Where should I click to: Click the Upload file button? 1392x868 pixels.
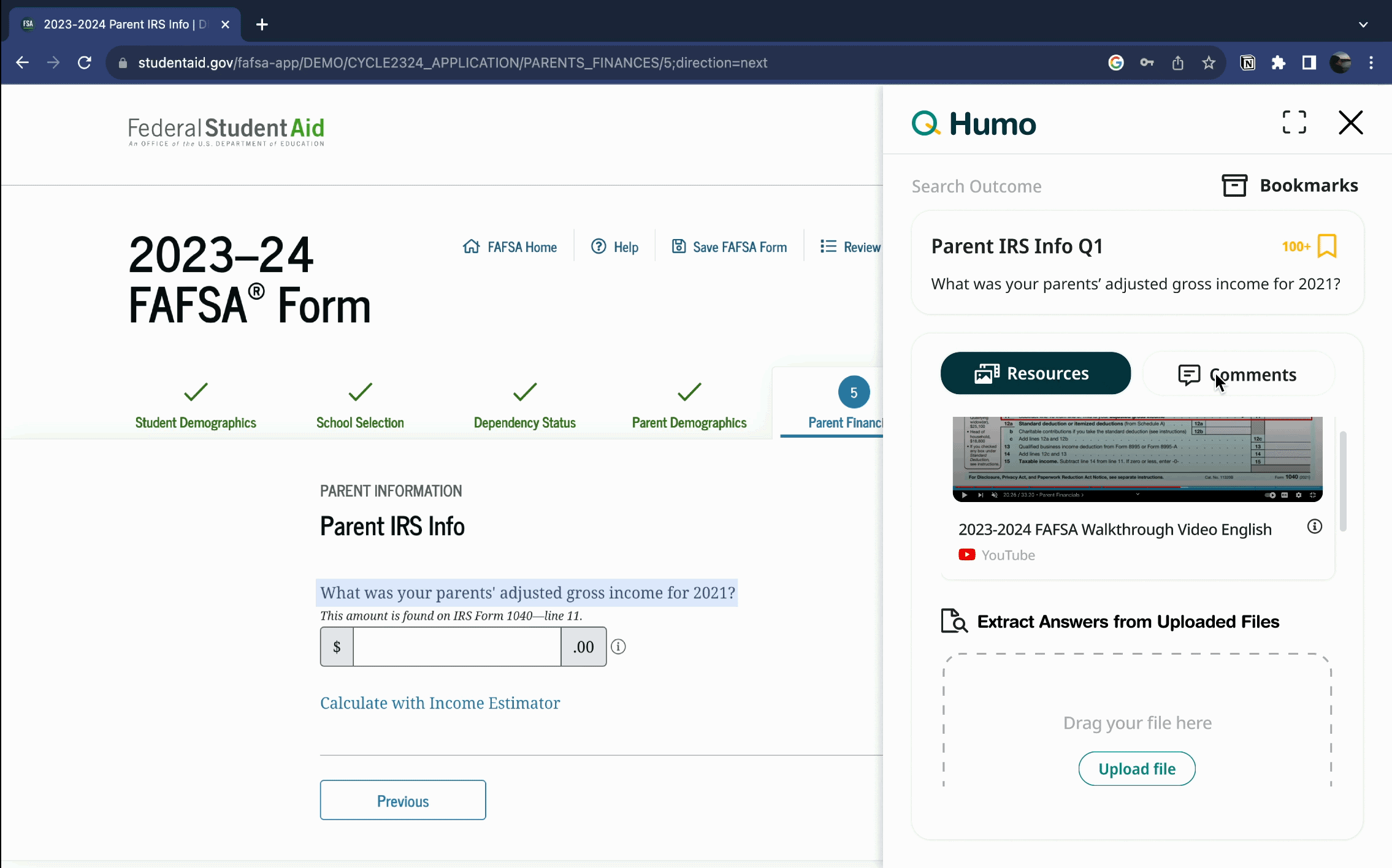tap(1137, 769)
